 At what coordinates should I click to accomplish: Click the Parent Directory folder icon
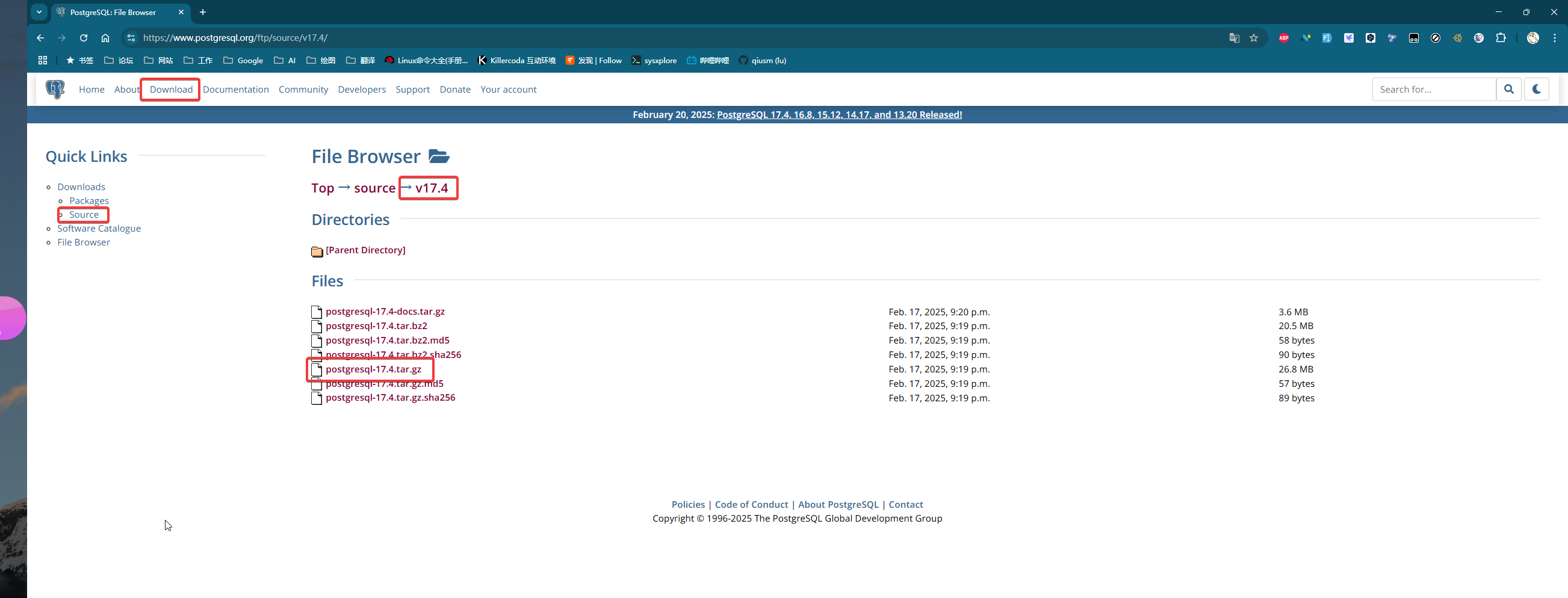coord(317,251)
